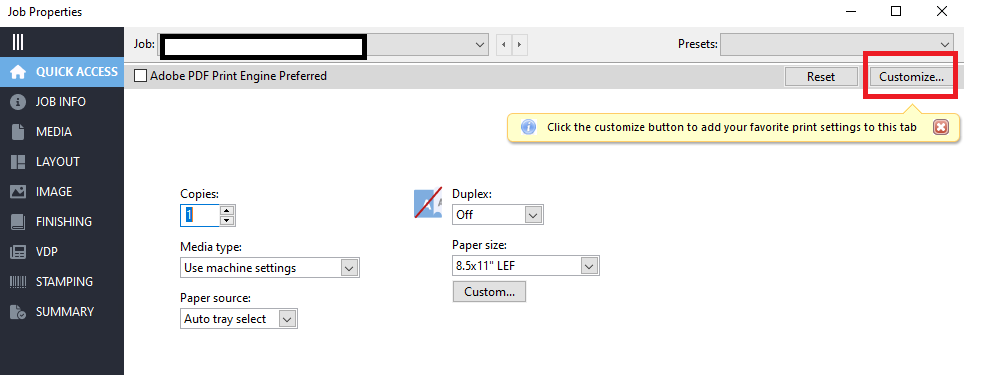Maximize the Job Properties window
The height and width of the screenshot is (375, 991).
coord(896,11)
